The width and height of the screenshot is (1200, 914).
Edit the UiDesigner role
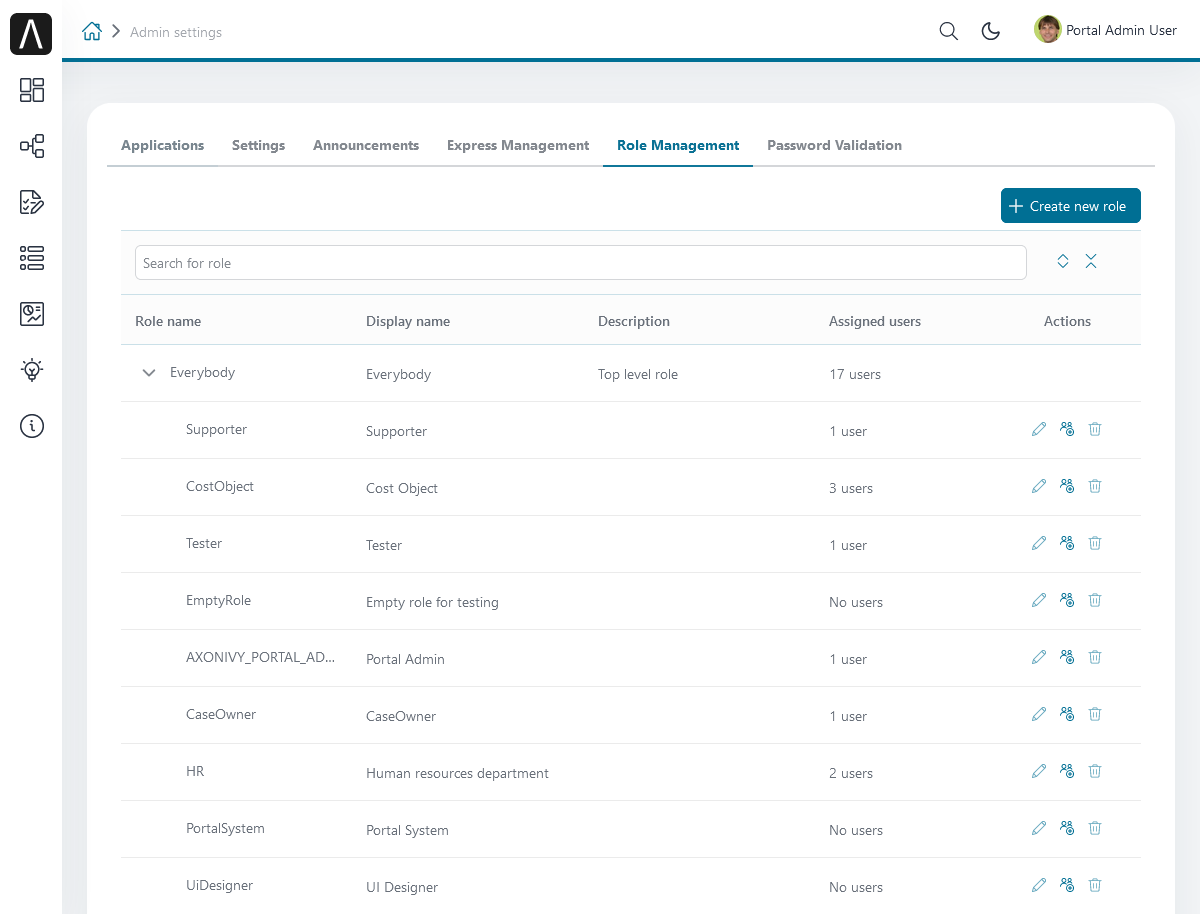click(x=1039, y=885)
